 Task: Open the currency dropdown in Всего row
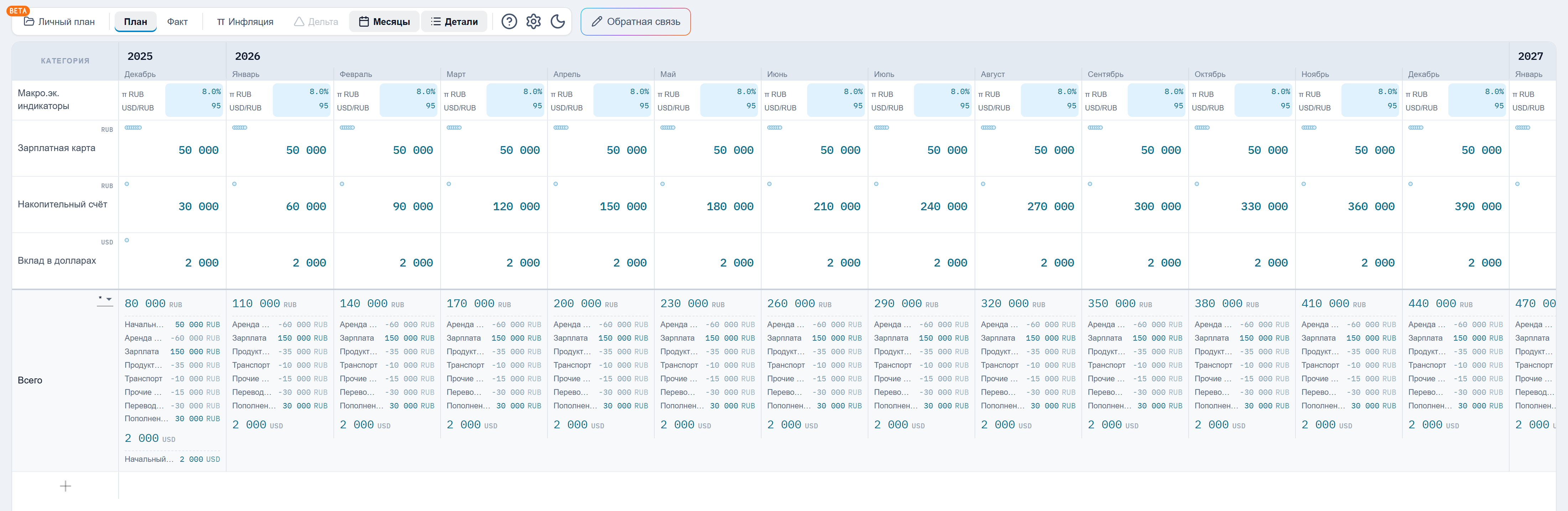point(105,300)
